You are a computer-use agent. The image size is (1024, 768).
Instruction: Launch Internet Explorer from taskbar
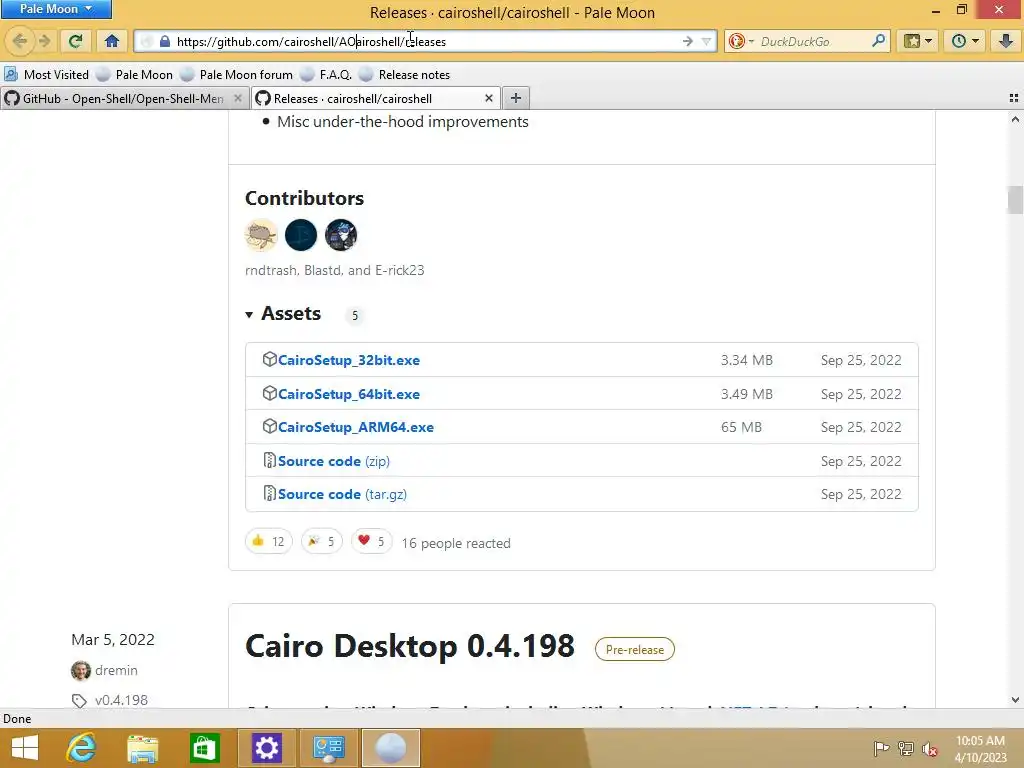tap(81, 748)
